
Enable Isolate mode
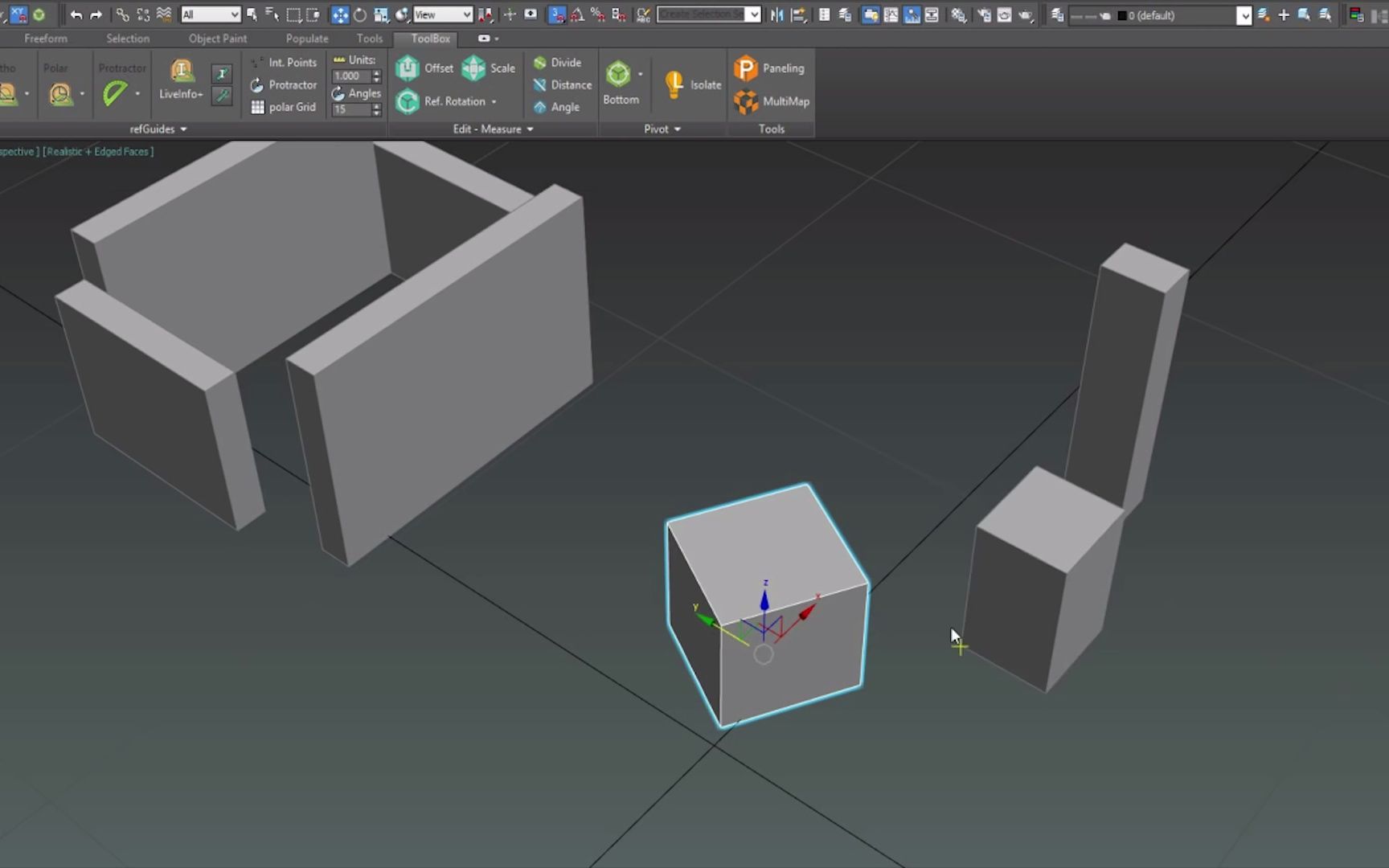[690, 84]
